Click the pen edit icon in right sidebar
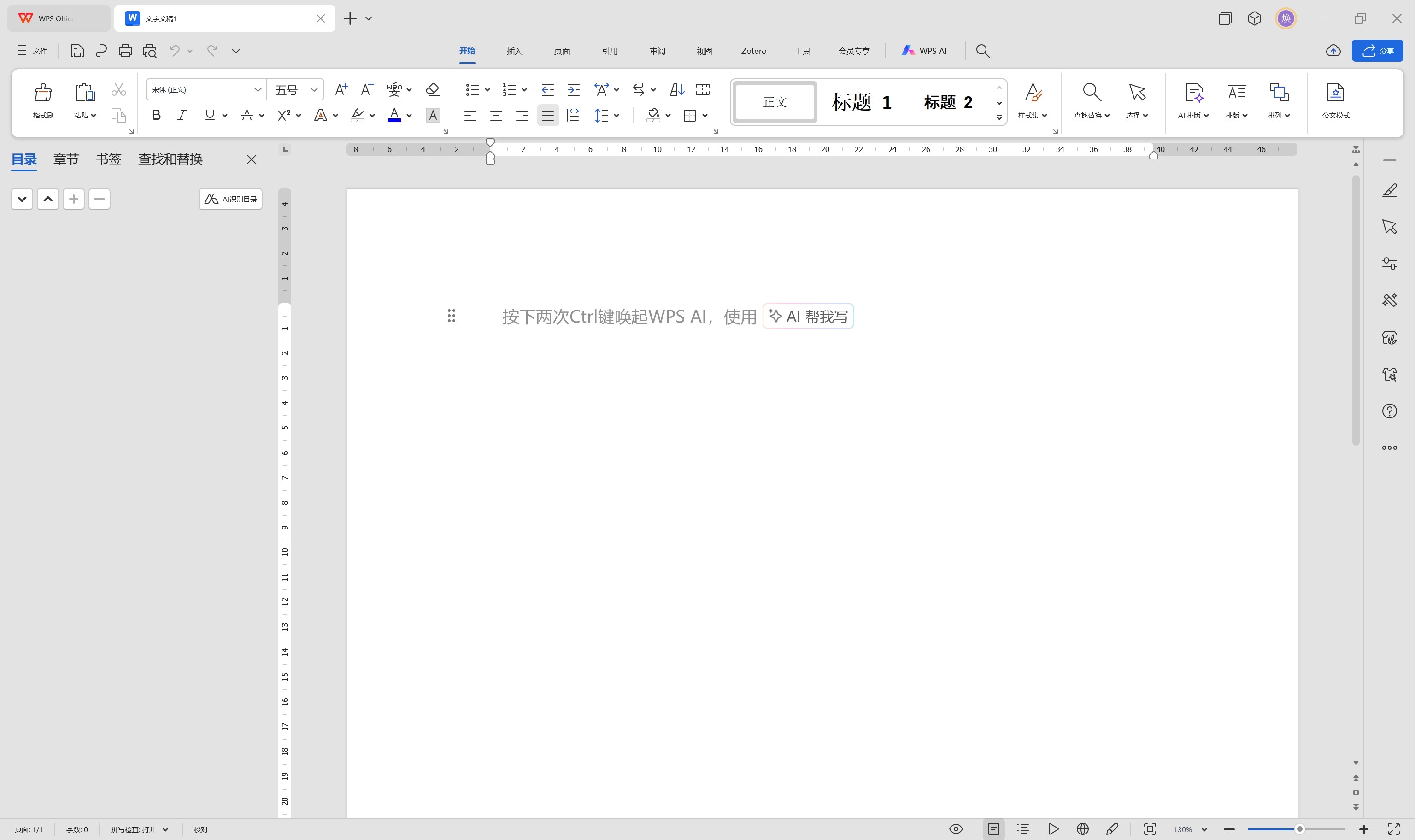This screenshot has height=840, width=1415. point(1390,191)
